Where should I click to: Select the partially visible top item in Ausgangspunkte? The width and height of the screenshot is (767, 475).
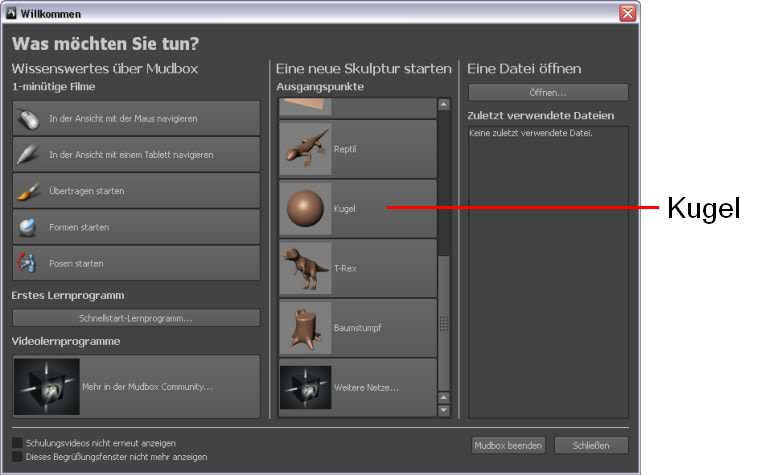click(358, 108)
